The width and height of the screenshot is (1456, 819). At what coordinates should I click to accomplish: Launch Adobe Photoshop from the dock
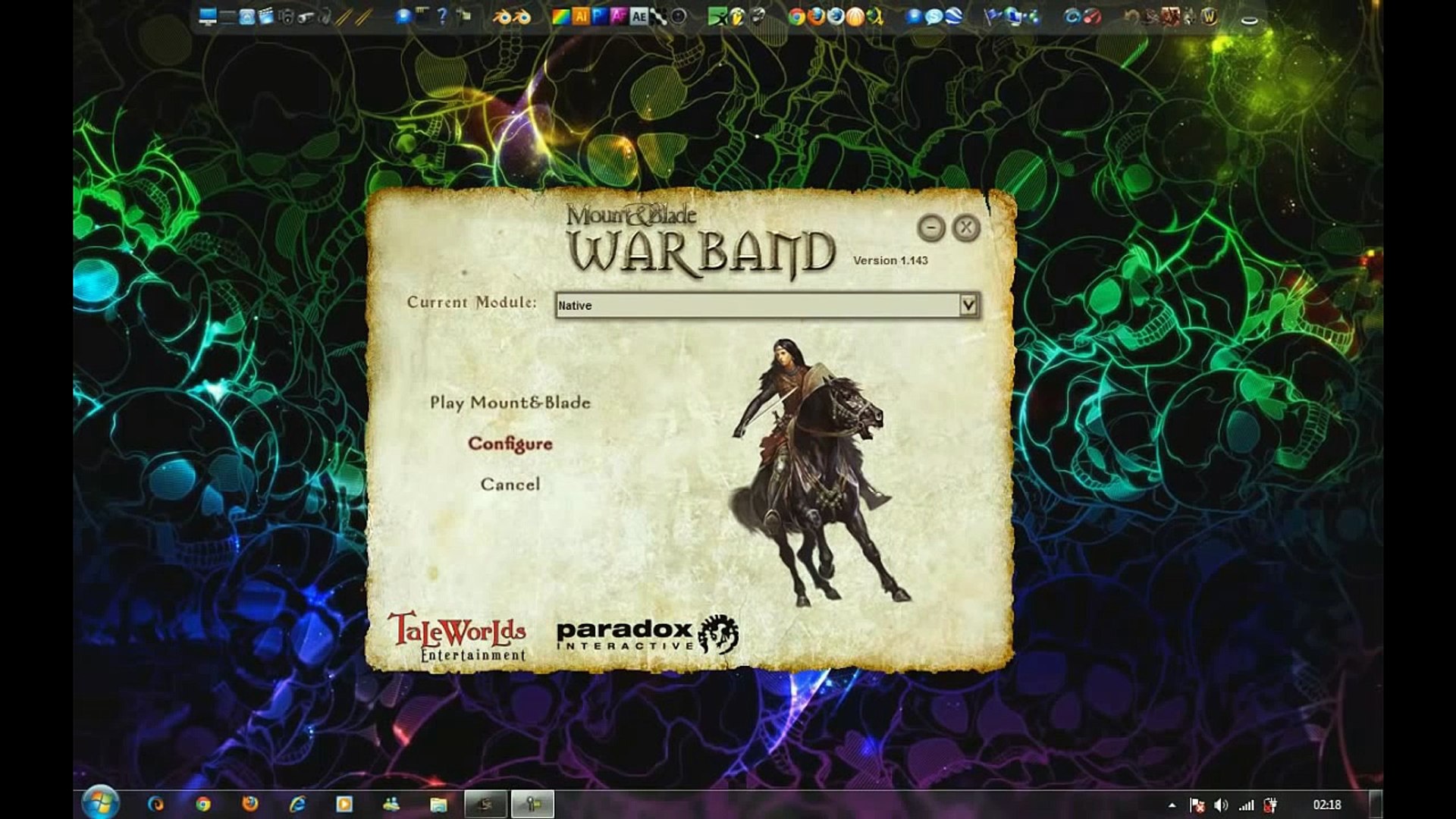pos(600,16)
